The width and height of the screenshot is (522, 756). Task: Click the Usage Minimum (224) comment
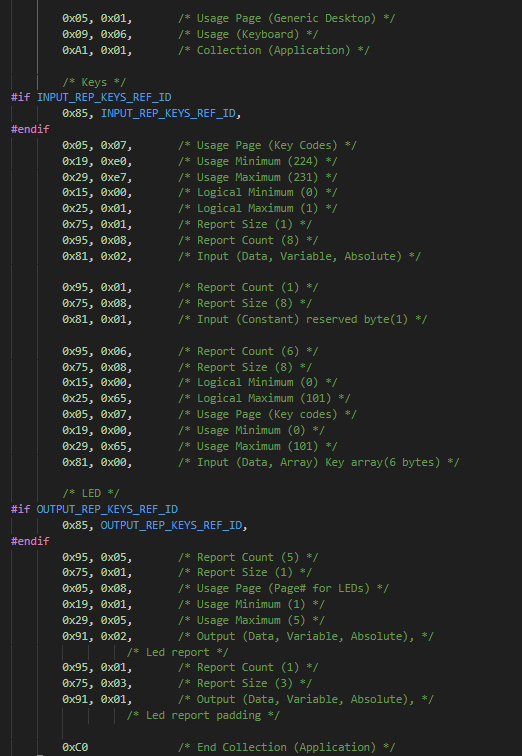(x=257, y=161)
